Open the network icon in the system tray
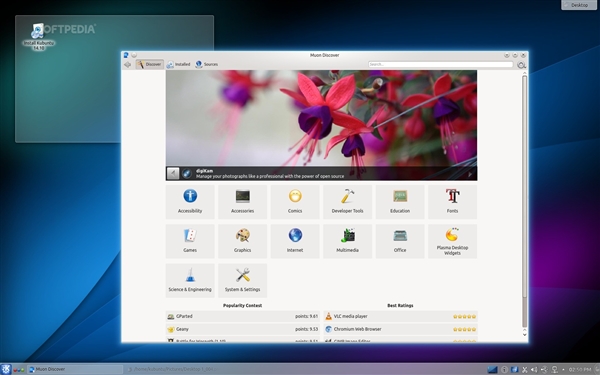This screenshot has width=600, height=375. 554,370
